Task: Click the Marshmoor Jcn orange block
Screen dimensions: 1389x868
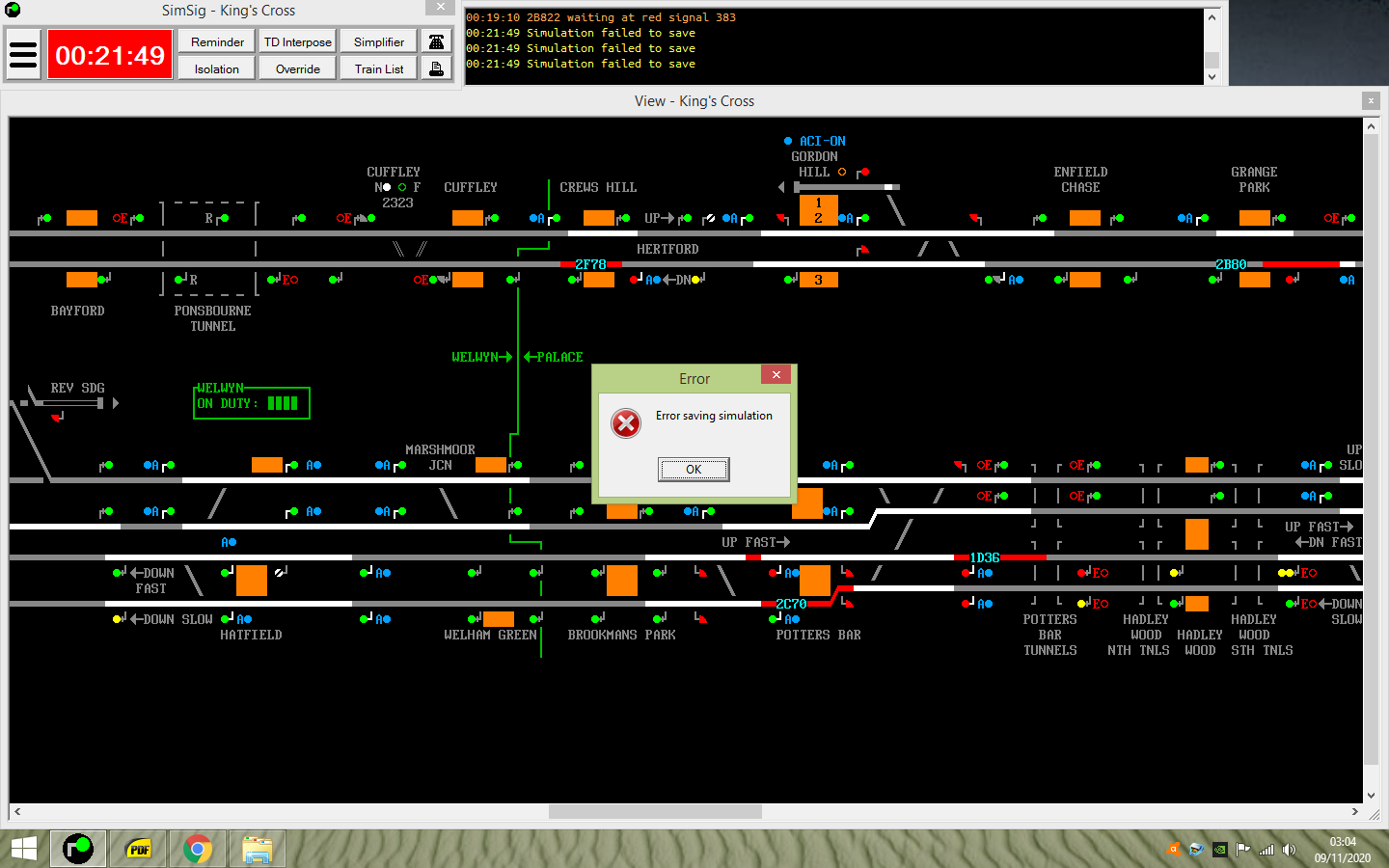Action: [x=490, y=465]
